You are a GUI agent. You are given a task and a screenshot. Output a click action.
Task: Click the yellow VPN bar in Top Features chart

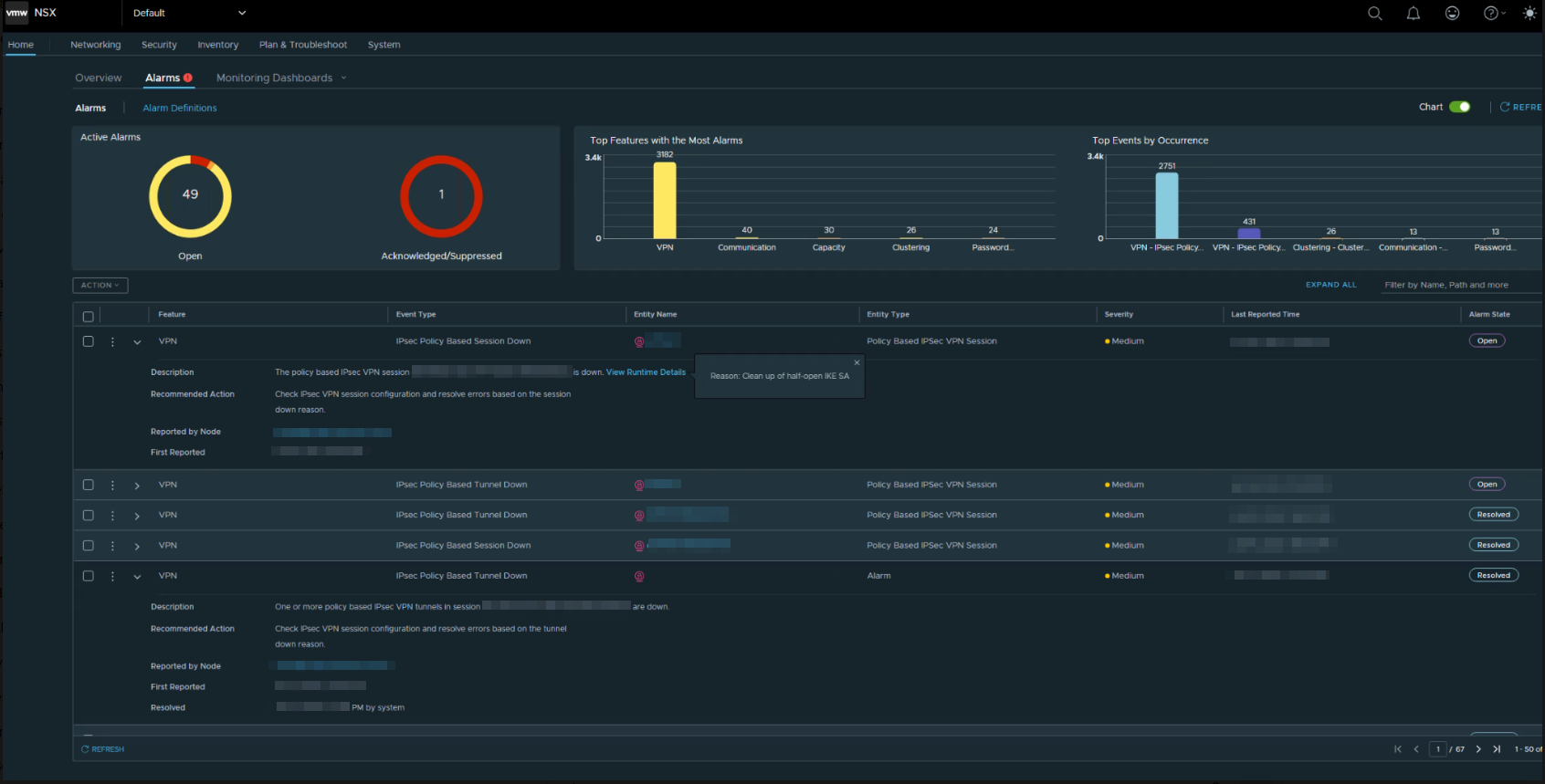point(665,201)
